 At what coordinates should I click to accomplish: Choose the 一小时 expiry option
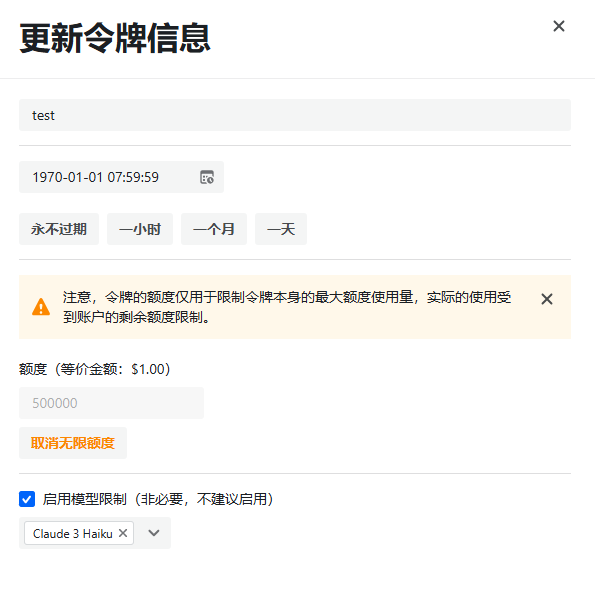(x=140, y=229)
